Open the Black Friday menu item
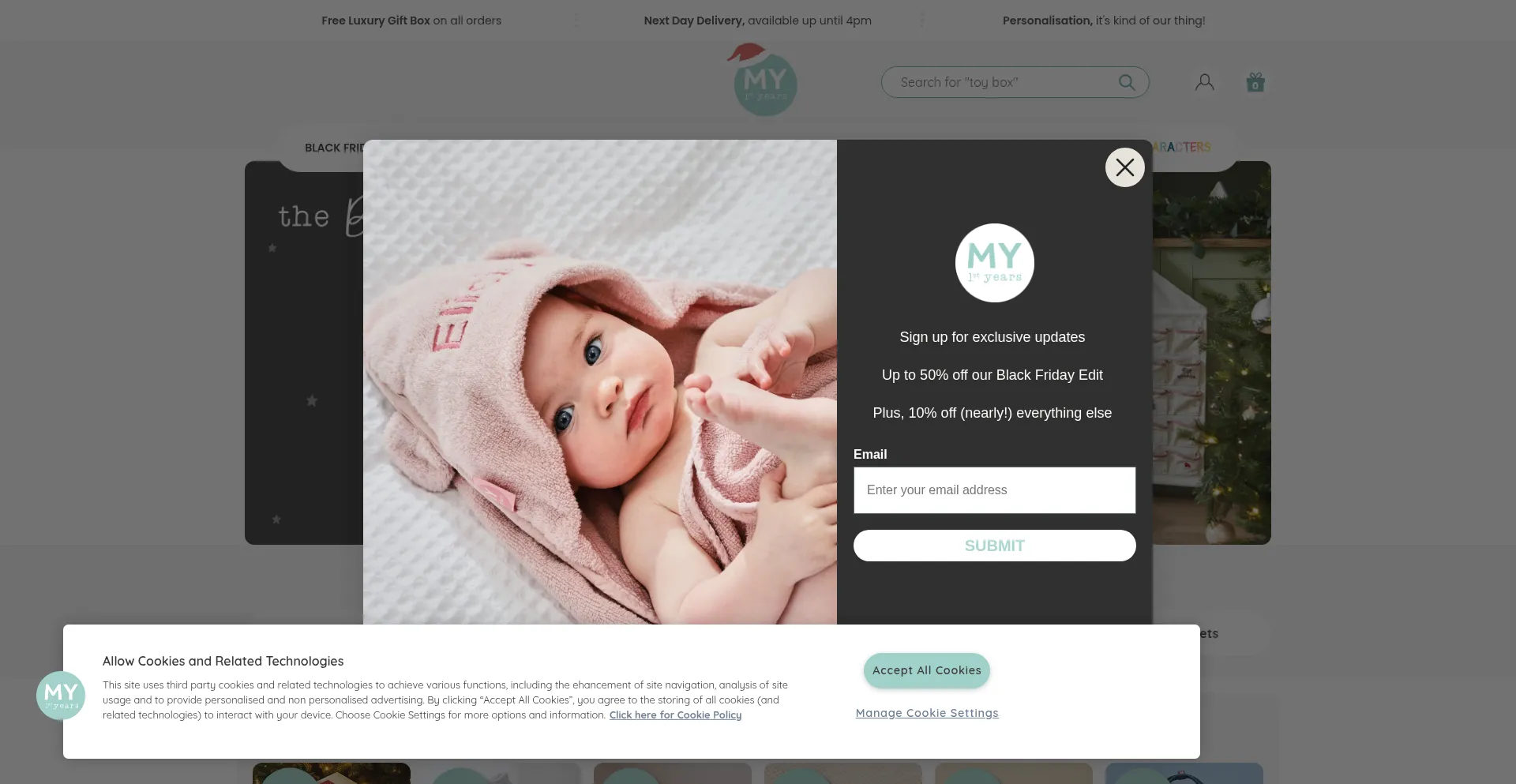The image size is (1516, 784). point(334,148)
